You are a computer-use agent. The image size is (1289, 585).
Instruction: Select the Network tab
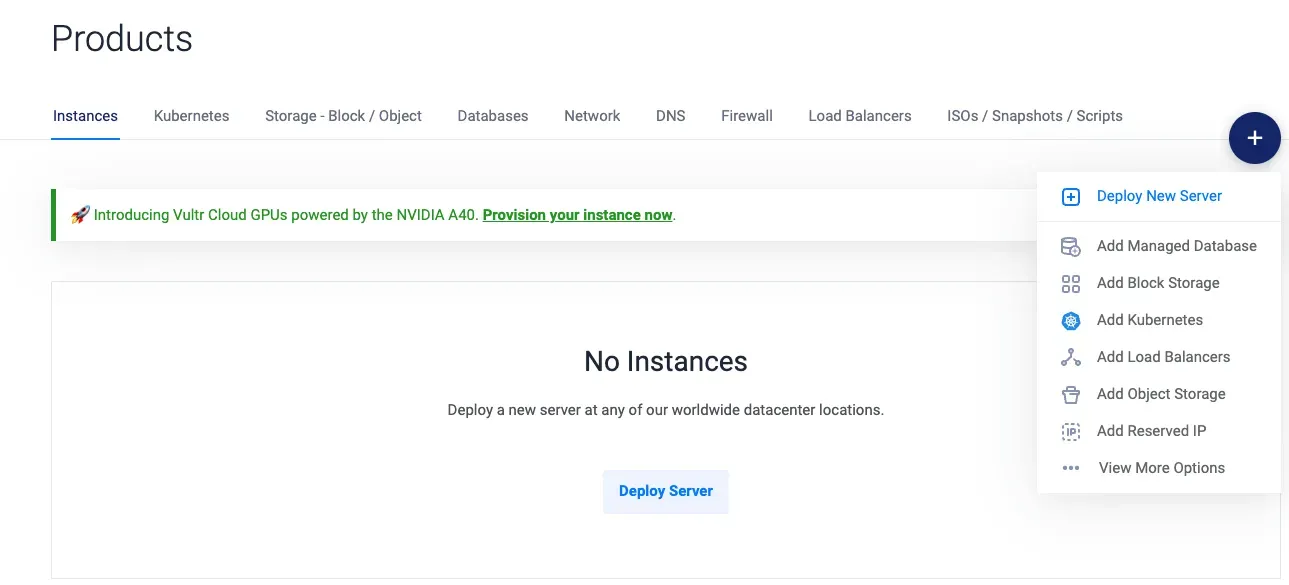[x=591, y=115]
